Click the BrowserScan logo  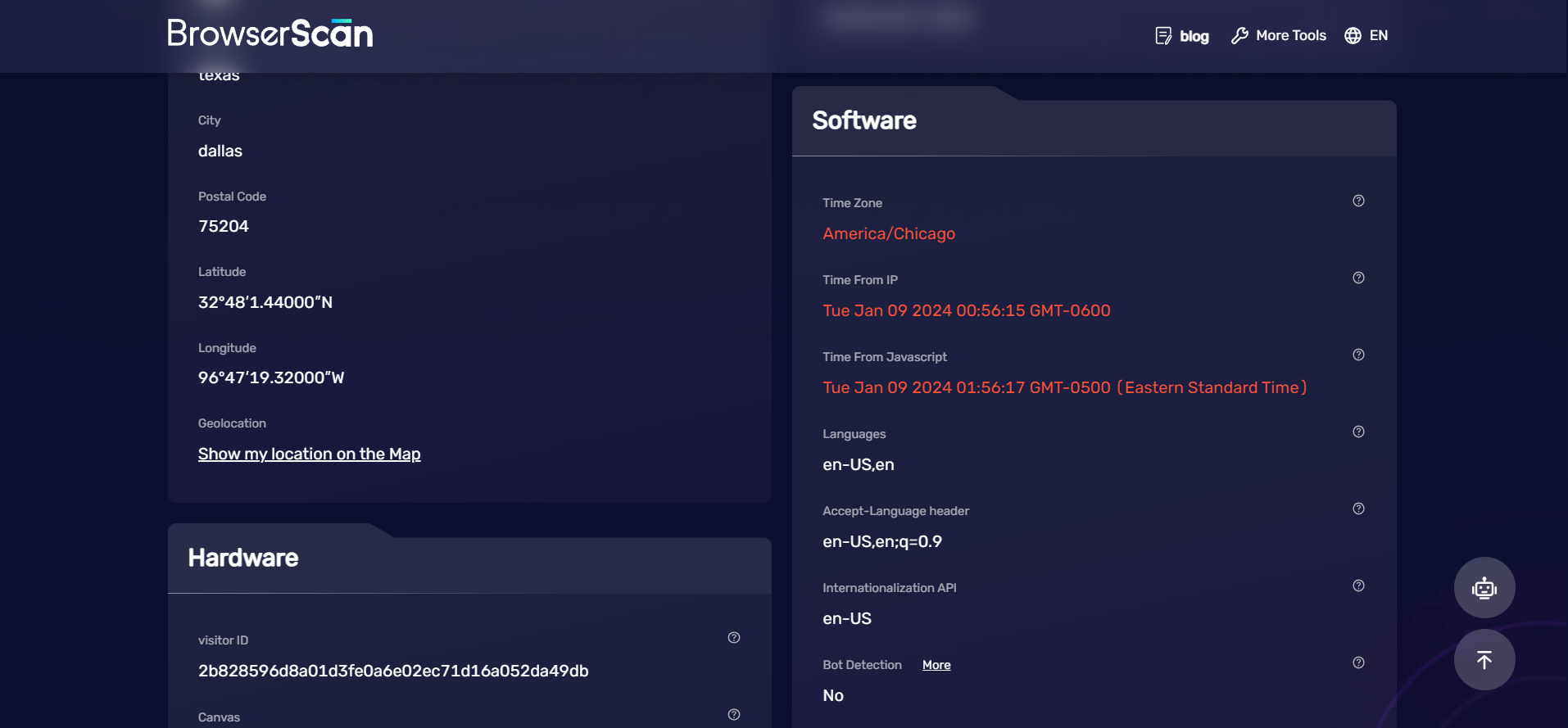(270, 34)
